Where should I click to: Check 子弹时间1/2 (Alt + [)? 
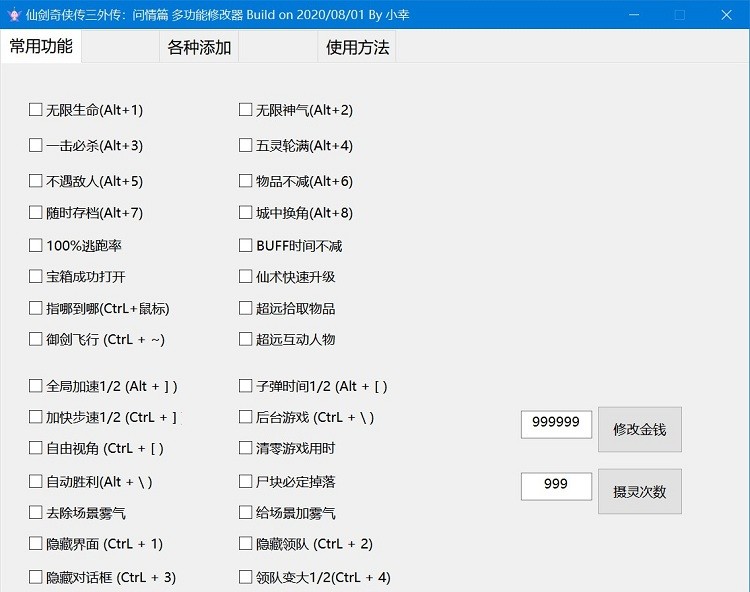pyautogui.click(x=245, y=386)
